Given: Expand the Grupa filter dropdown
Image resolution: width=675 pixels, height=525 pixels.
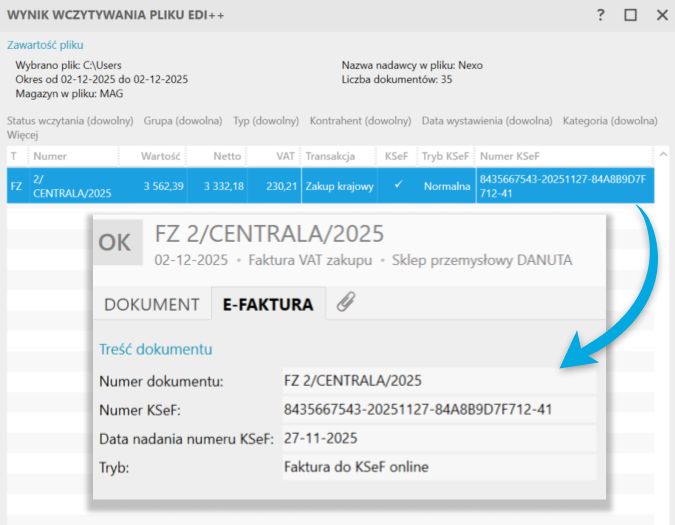Looking at the screenshot, I should 183,121.
